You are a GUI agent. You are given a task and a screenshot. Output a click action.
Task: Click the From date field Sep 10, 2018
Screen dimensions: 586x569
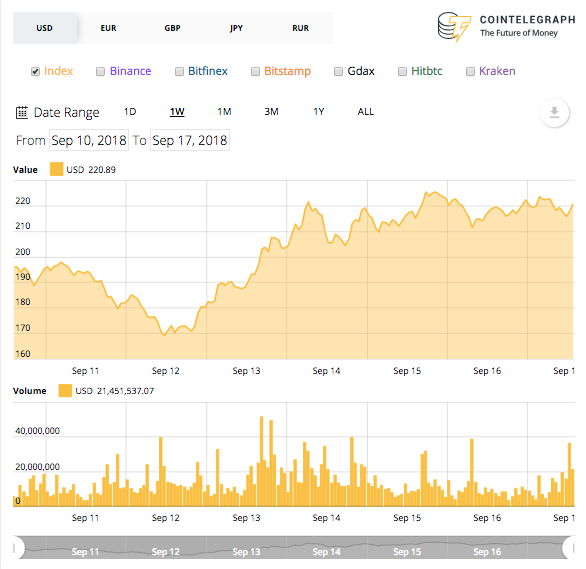[89, 140]
